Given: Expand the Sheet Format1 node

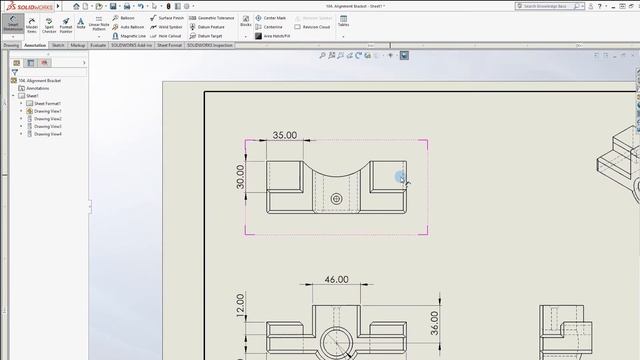Looking at the screenshot, I should tap(21, 103).
